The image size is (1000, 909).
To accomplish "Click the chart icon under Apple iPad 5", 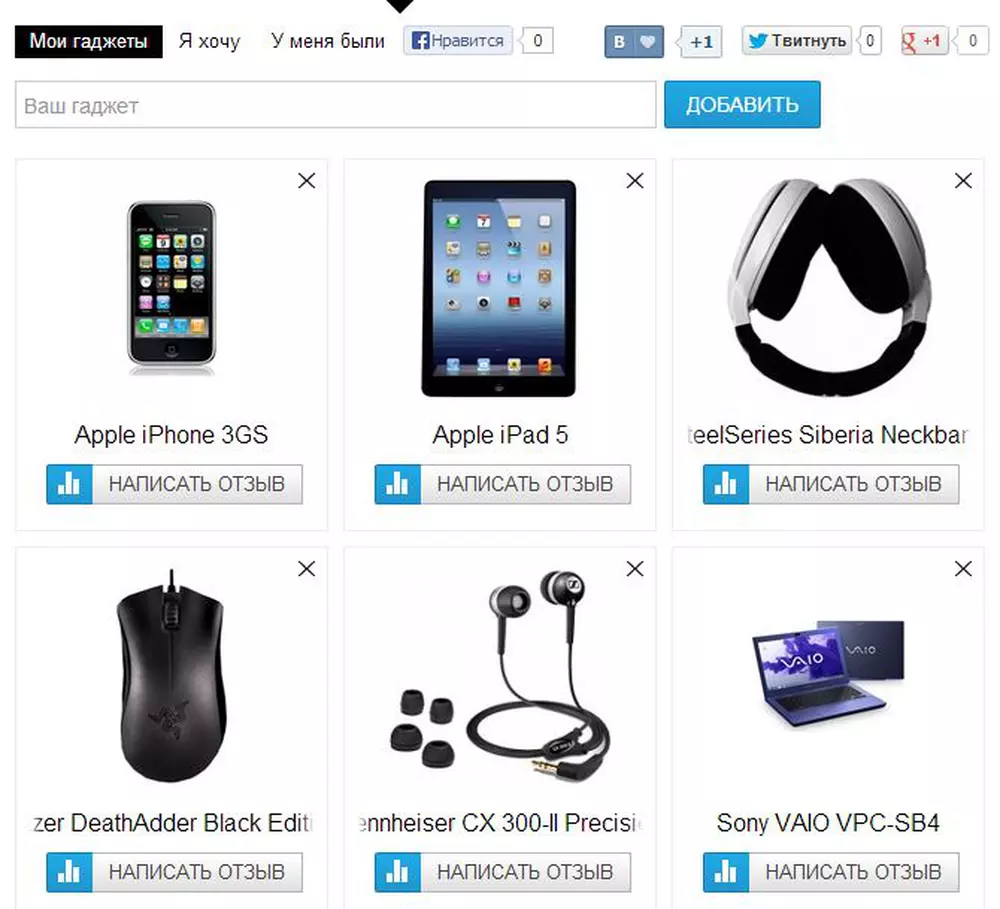I will pyautogui.click(x=397, y=484).
